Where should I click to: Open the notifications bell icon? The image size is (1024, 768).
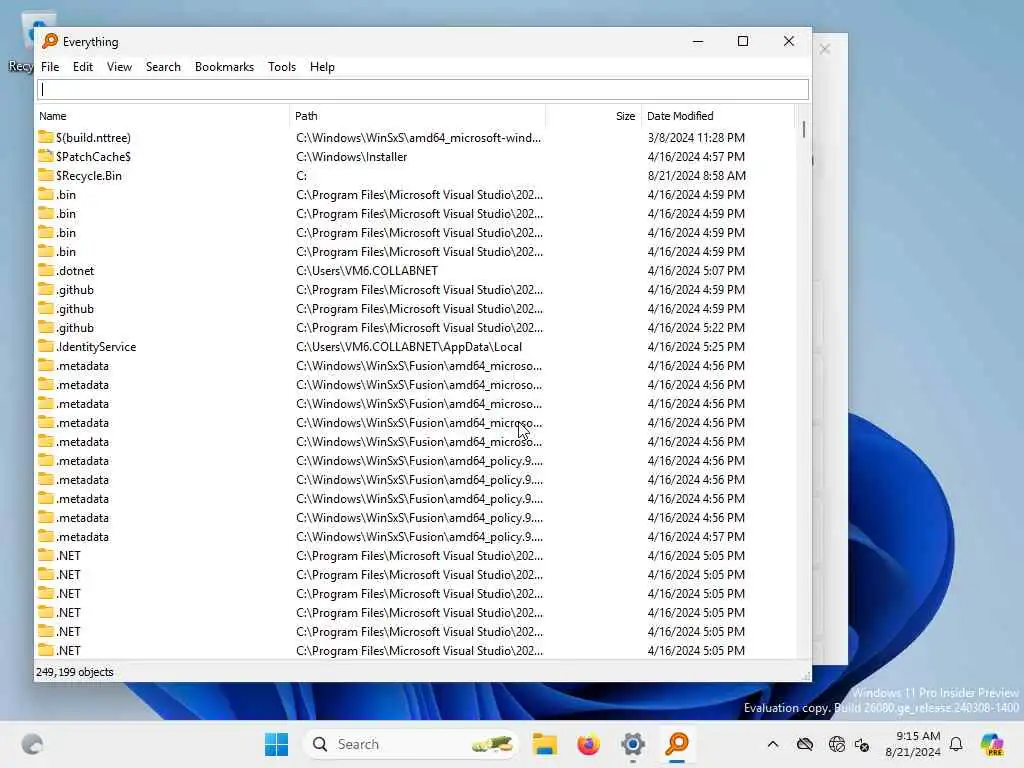(956, 744)
